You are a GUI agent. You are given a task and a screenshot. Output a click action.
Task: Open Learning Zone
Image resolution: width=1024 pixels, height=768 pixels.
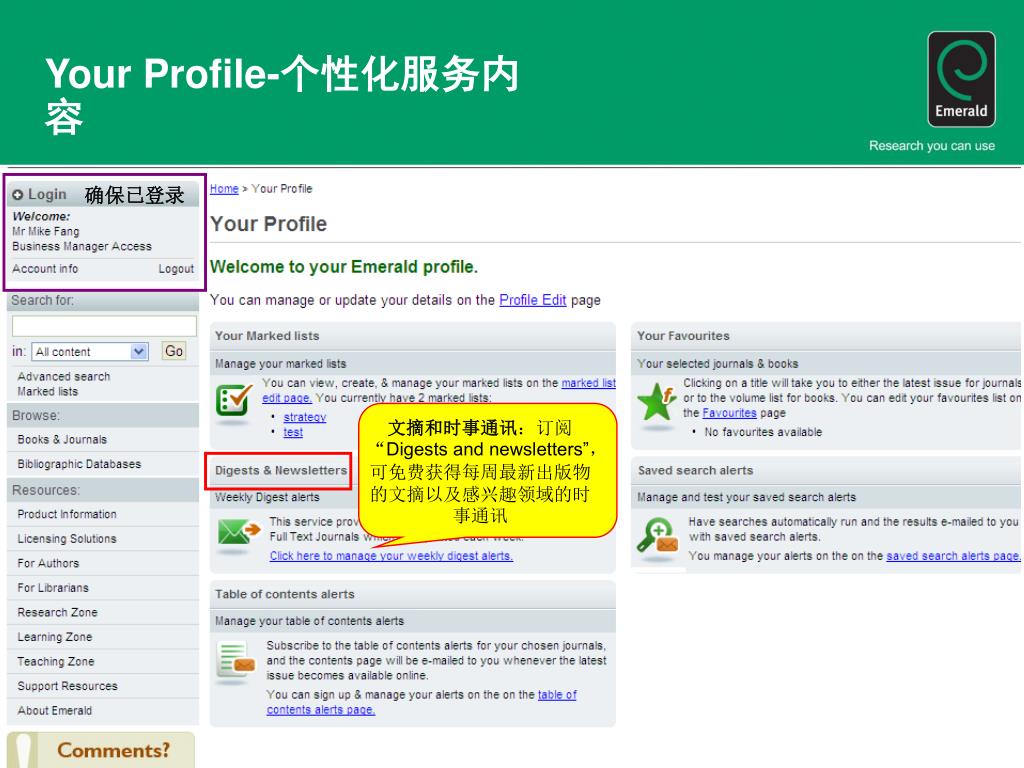tap(55, 637)
